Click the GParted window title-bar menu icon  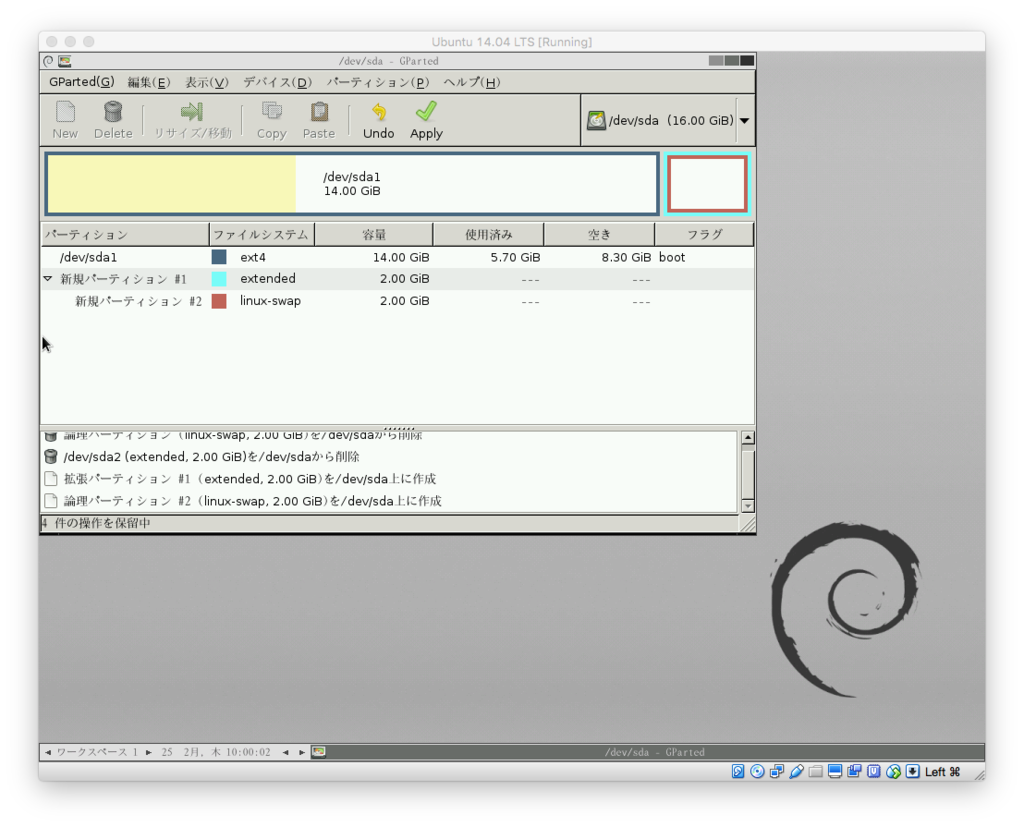(48, 61)
